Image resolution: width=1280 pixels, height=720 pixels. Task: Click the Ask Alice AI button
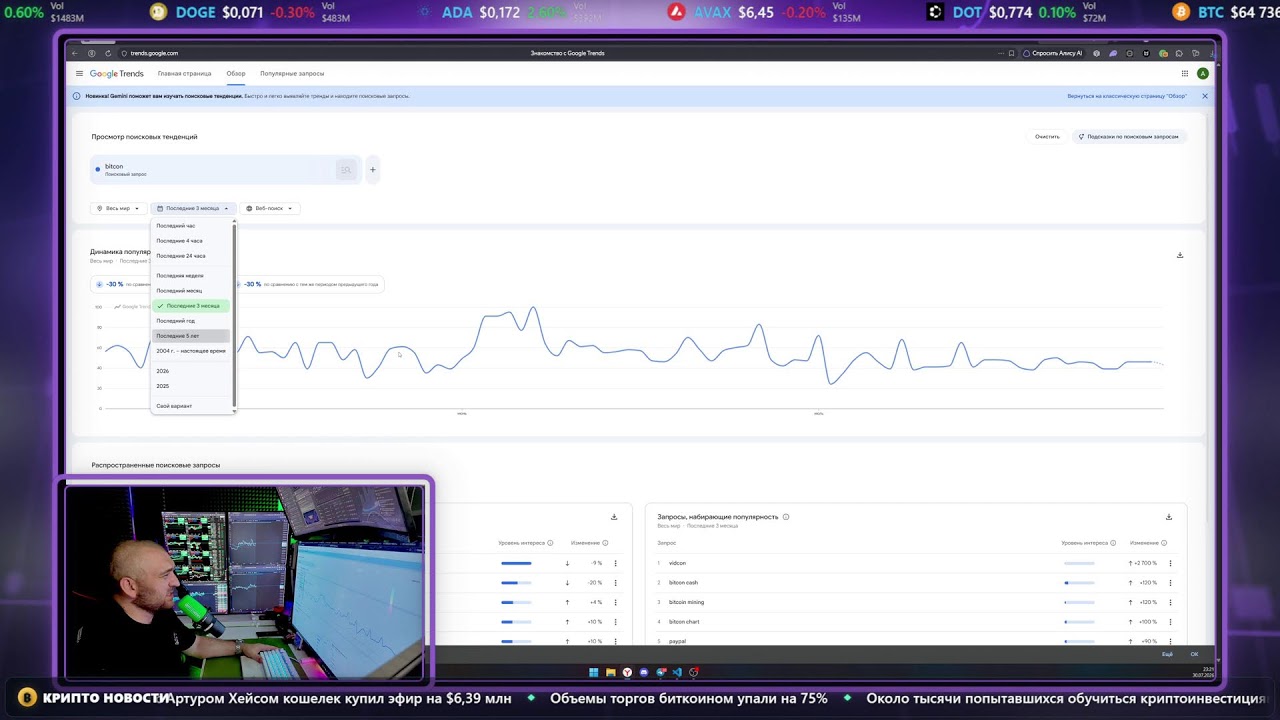[x=1054, y=53]
